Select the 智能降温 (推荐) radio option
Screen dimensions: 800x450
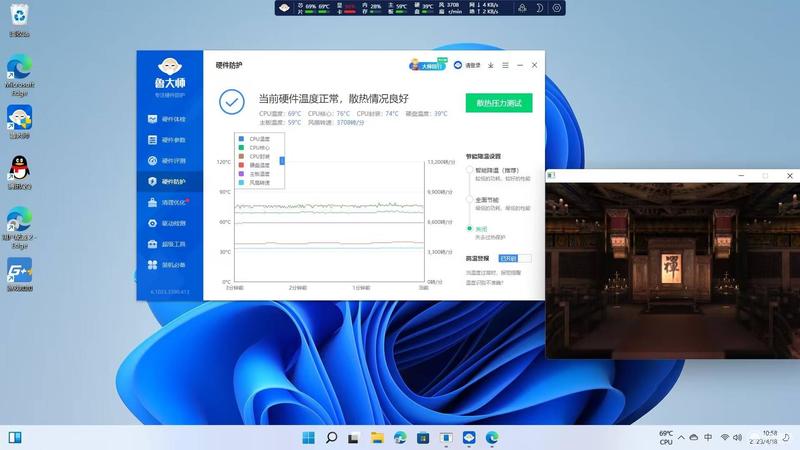point(469,170)
